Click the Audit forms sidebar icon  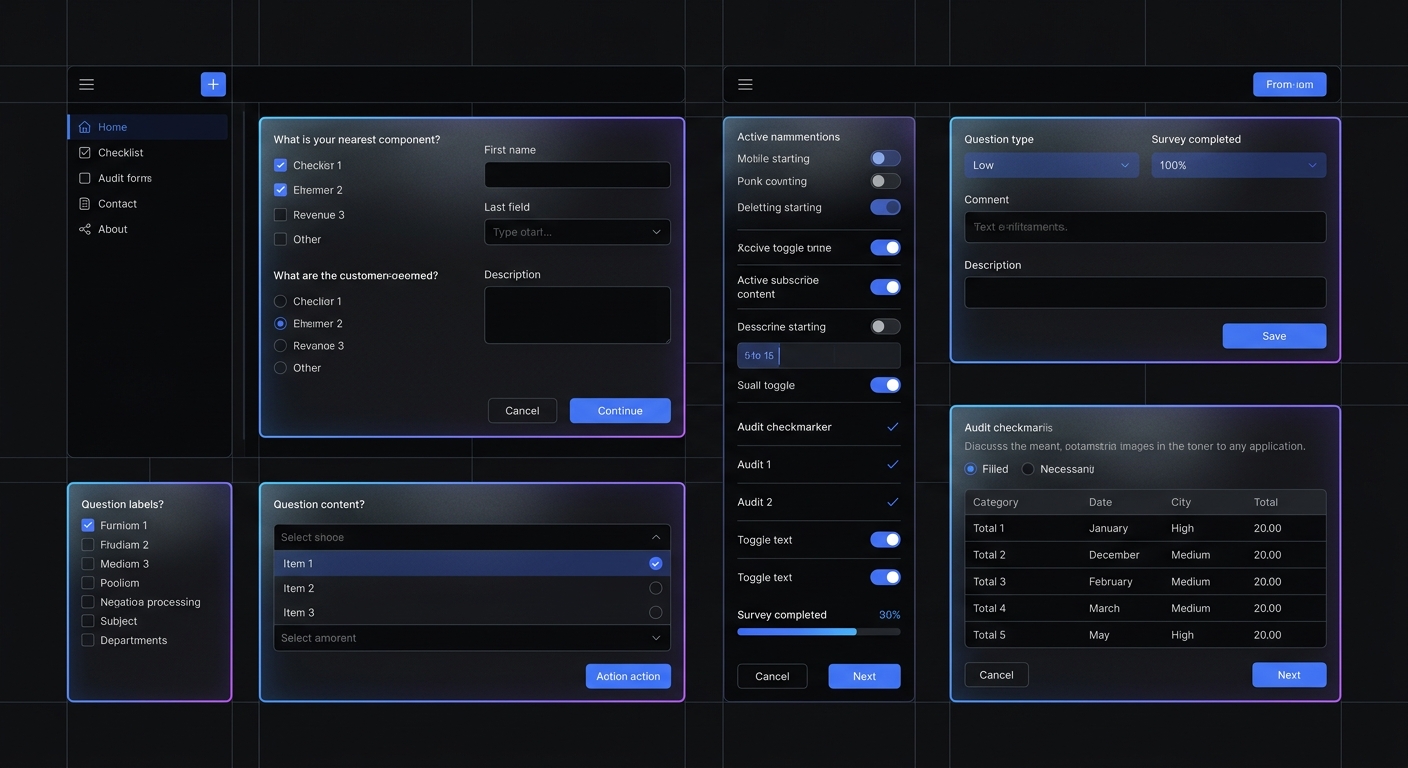(85, 178)
